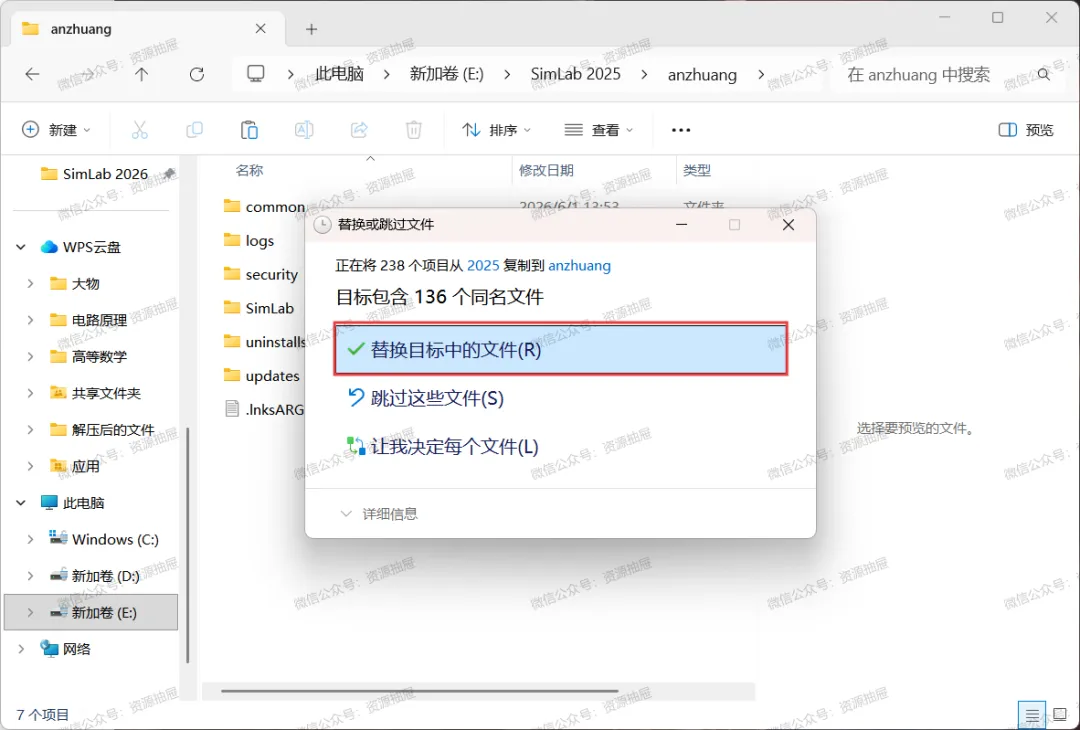
Task: Collapse the WPS云盘 tree node
Action: [21, 247]
